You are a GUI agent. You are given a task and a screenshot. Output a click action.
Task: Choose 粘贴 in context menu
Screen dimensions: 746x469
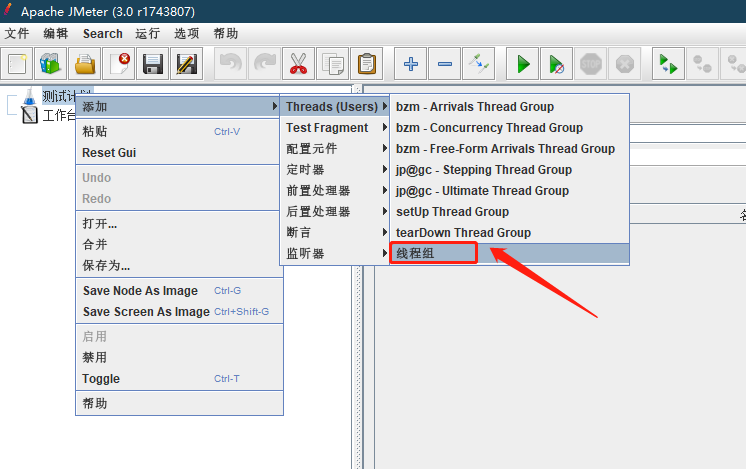(179, 131)
